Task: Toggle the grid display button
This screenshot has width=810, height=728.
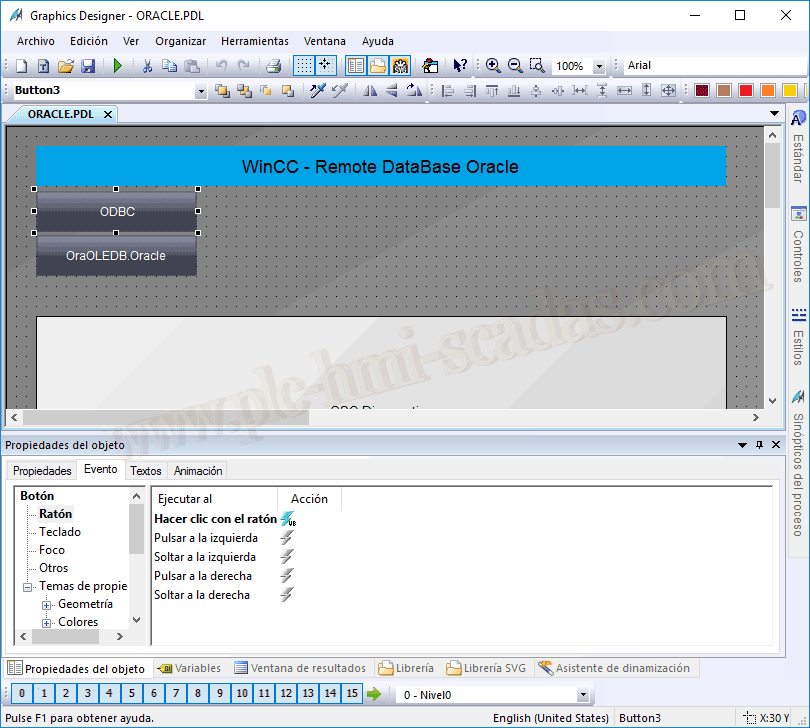Action: 303,66
